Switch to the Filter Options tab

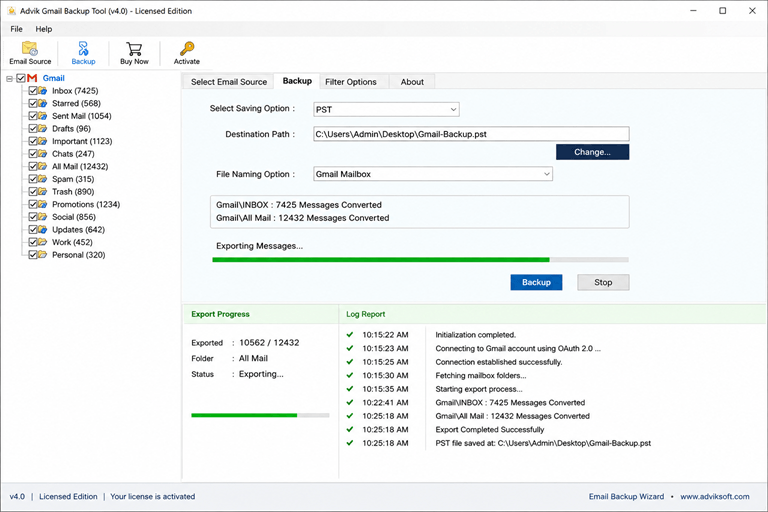point(351,82)
